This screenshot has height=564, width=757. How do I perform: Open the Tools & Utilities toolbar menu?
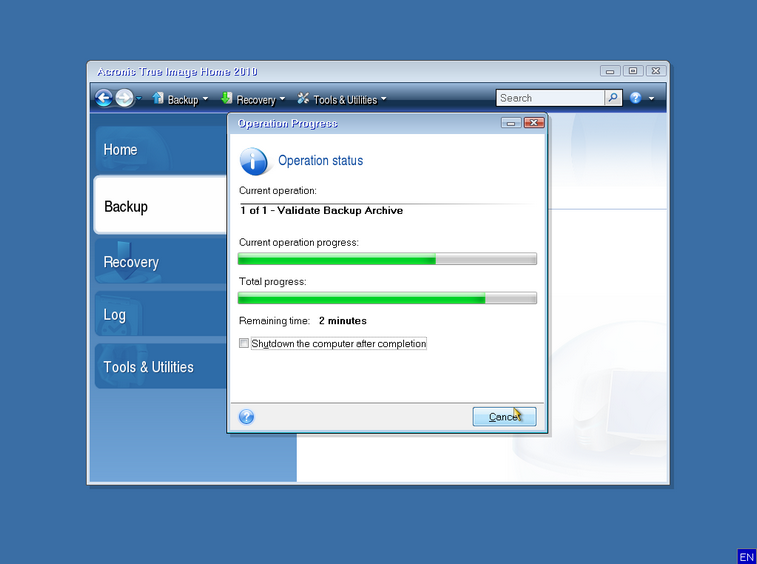(x=342, y=99)
